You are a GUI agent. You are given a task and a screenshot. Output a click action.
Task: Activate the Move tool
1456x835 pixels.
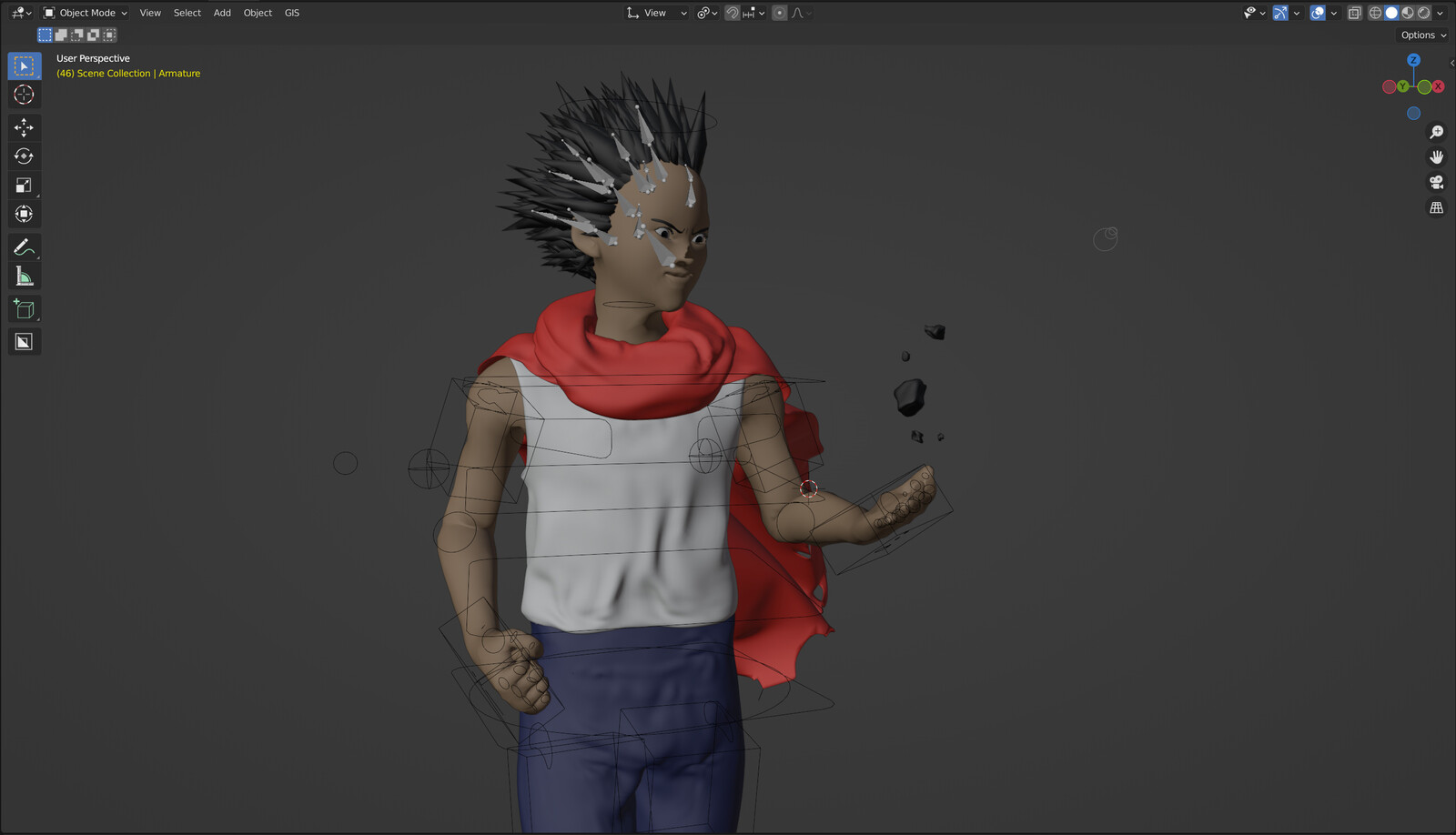24,127
